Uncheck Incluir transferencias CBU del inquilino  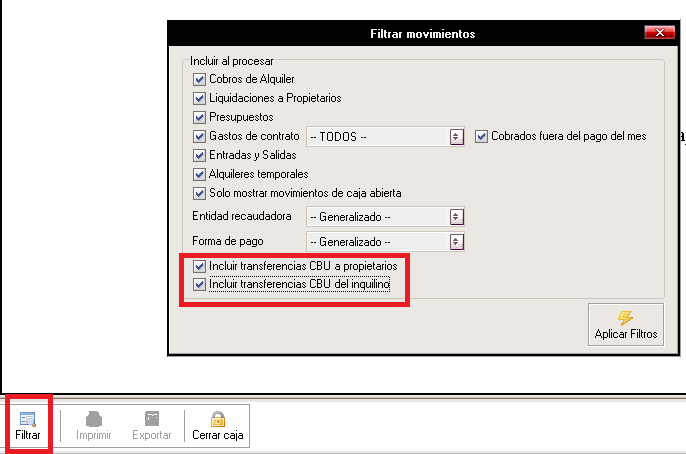pos(199,285)
